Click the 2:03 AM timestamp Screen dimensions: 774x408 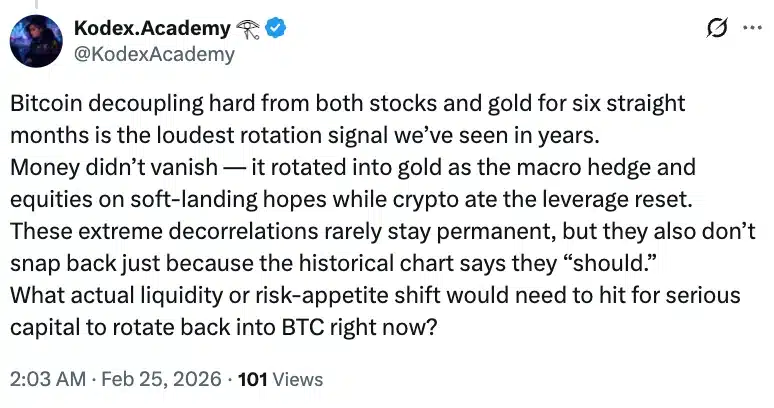coord(43,379)
